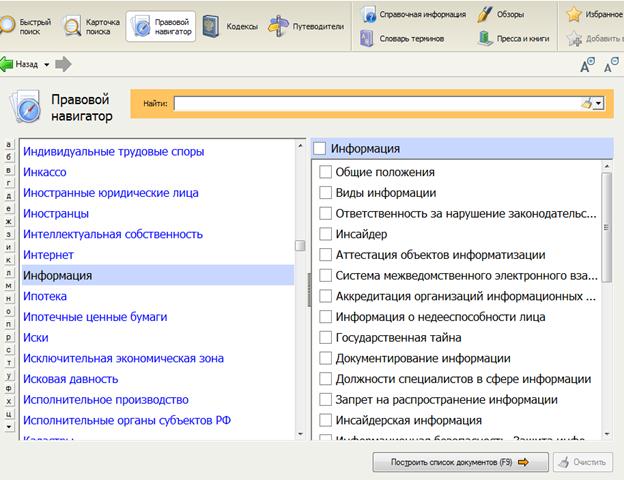The image size is (624, 480).
Task: Jump to letter к in alphabet index
Action: tap(8, 260)
